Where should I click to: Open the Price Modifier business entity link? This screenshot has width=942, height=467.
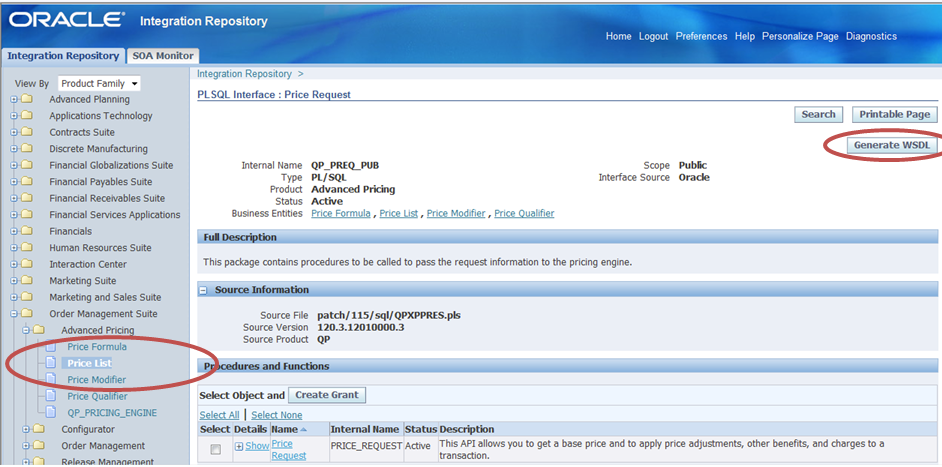point(456,213)
